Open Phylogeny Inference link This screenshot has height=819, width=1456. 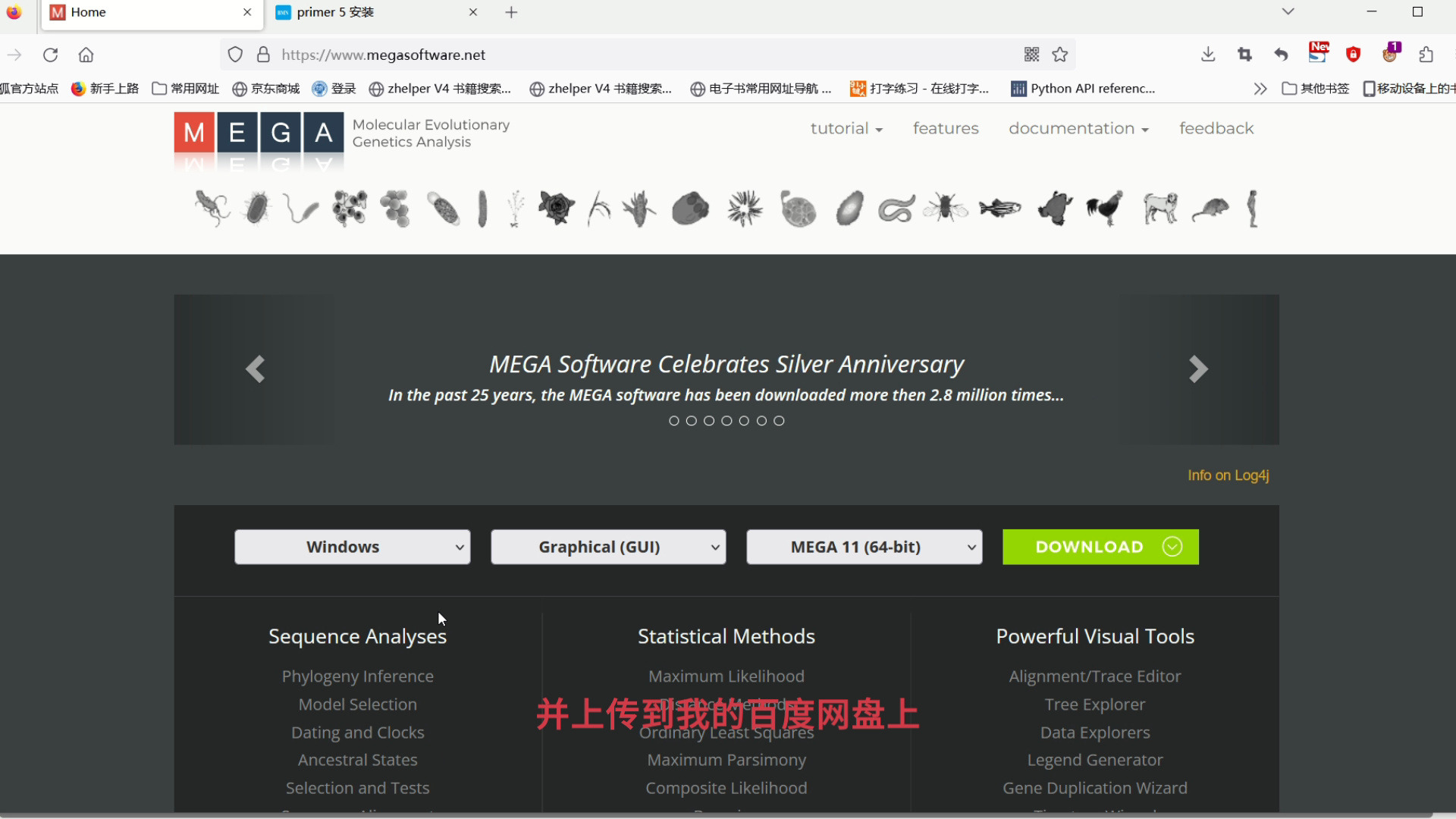pyautogui.click(x=358, y=676)
